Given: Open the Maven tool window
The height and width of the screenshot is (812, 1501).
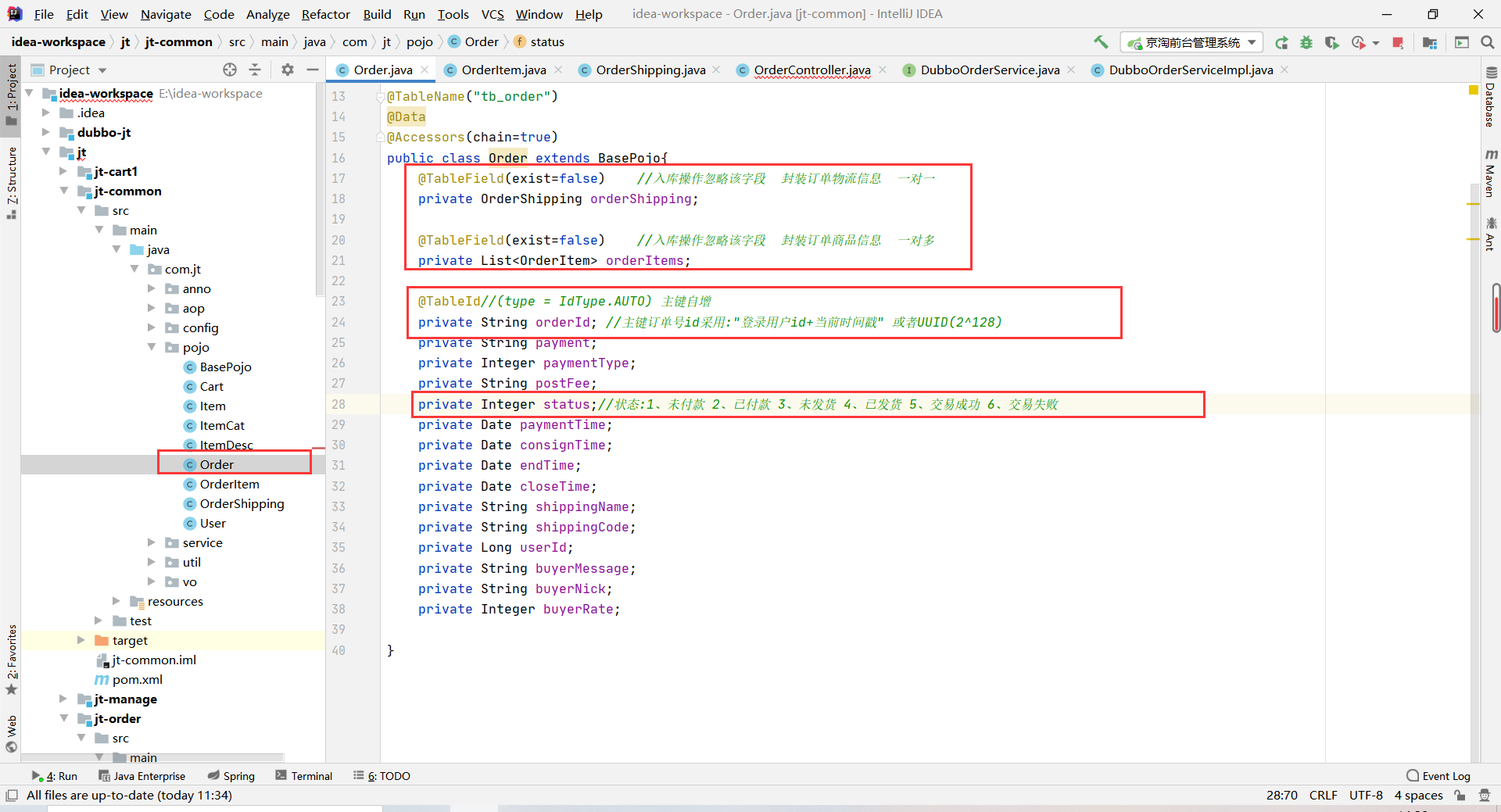Looking at the screenshot, I should [1490, 173].
